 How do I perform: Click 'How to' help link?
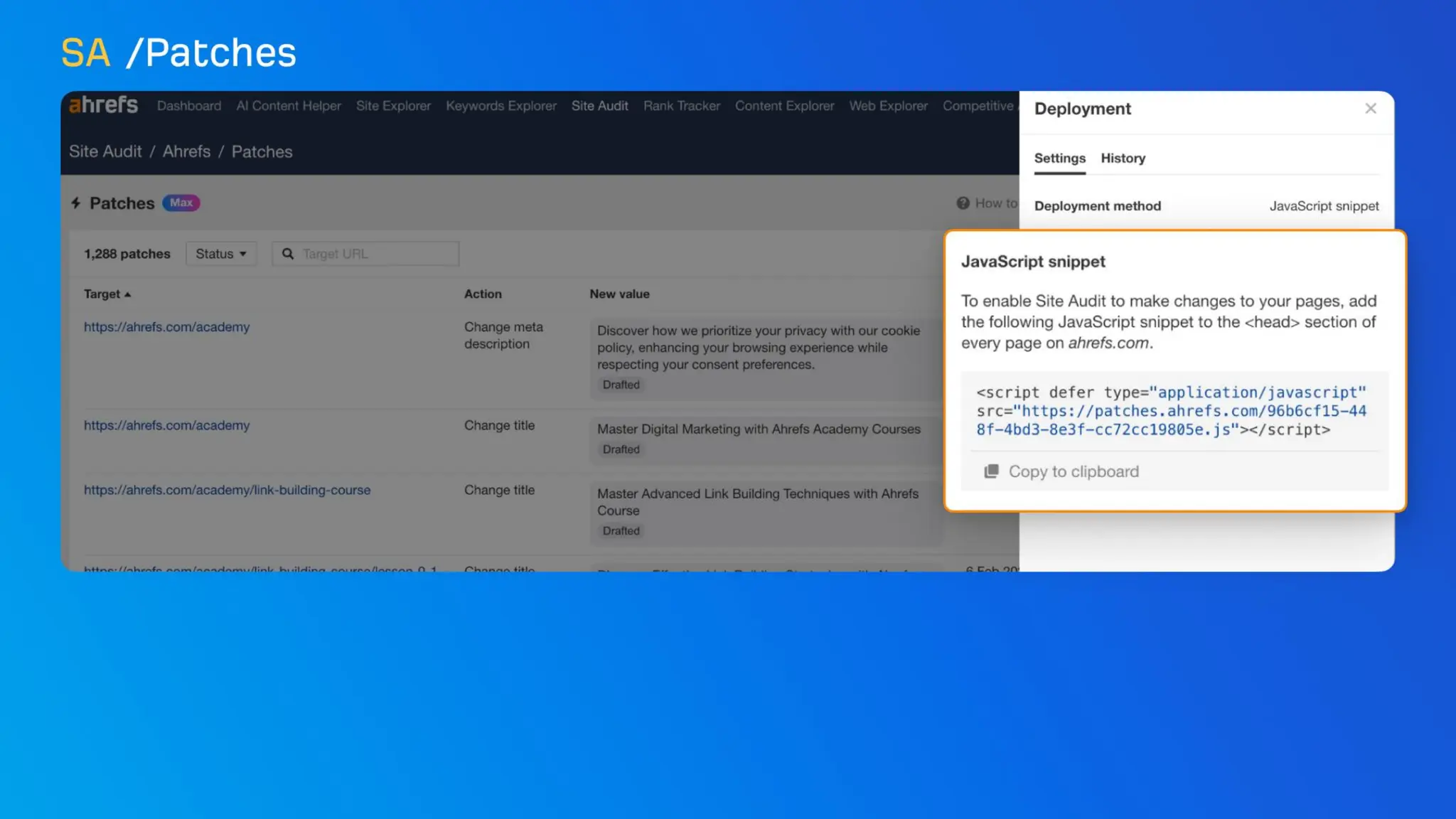tap(996, 203)
